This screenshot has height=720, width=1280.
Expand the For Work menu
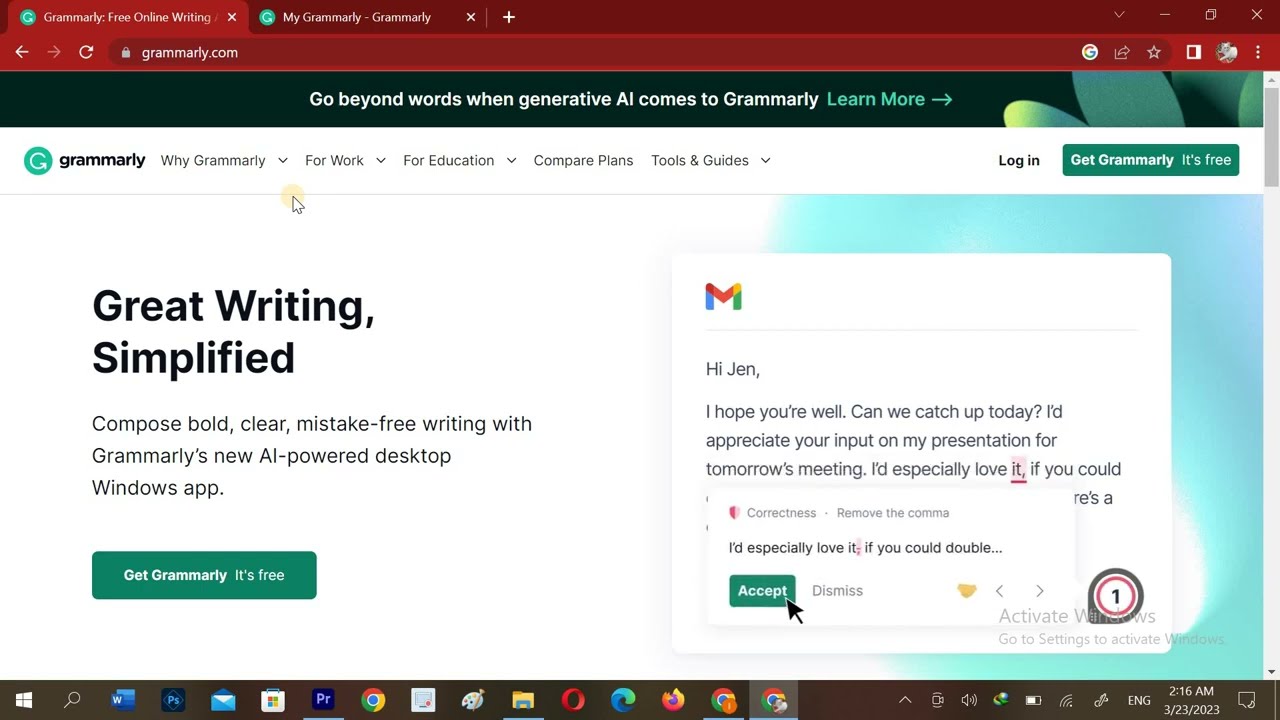pyautogui.click(x=345, y=160)
